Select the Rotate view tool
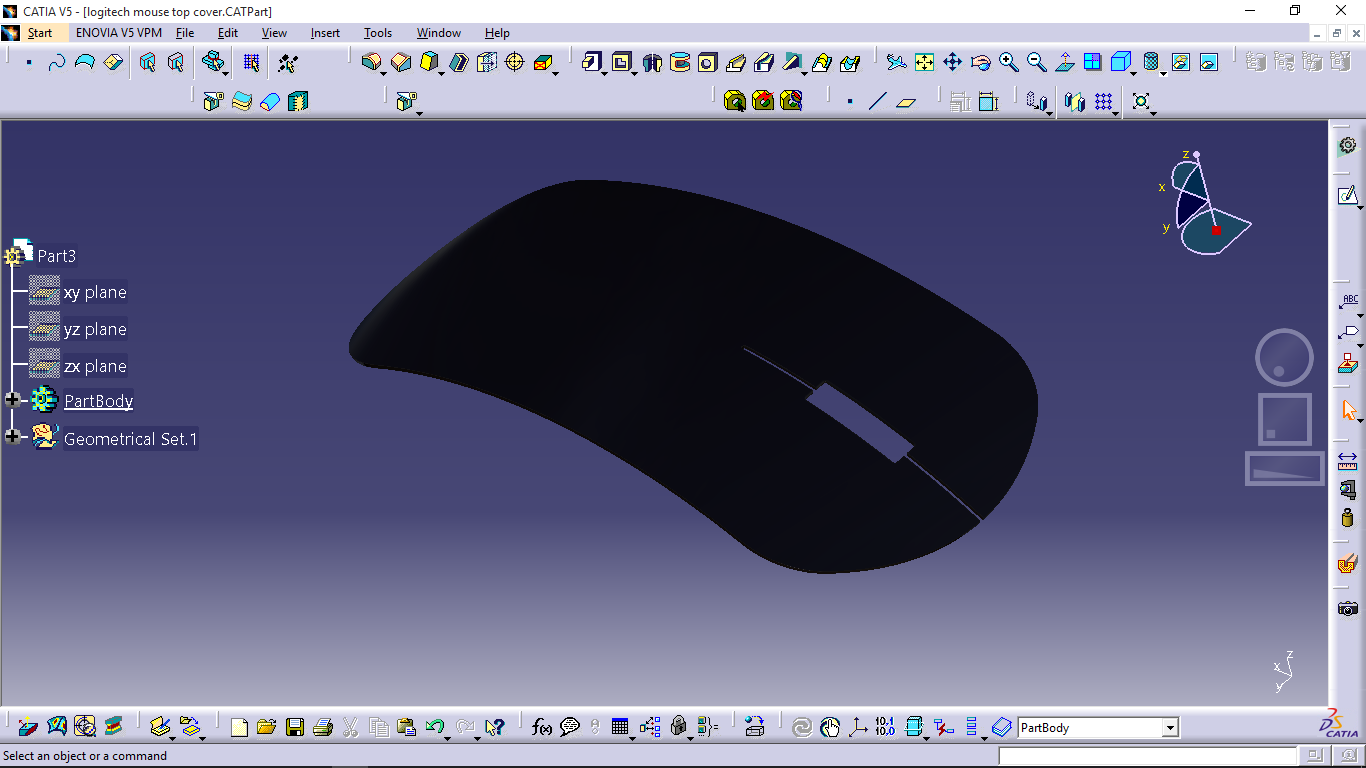This screenshot has height=768, width=1366. click(x=981, y=62)
